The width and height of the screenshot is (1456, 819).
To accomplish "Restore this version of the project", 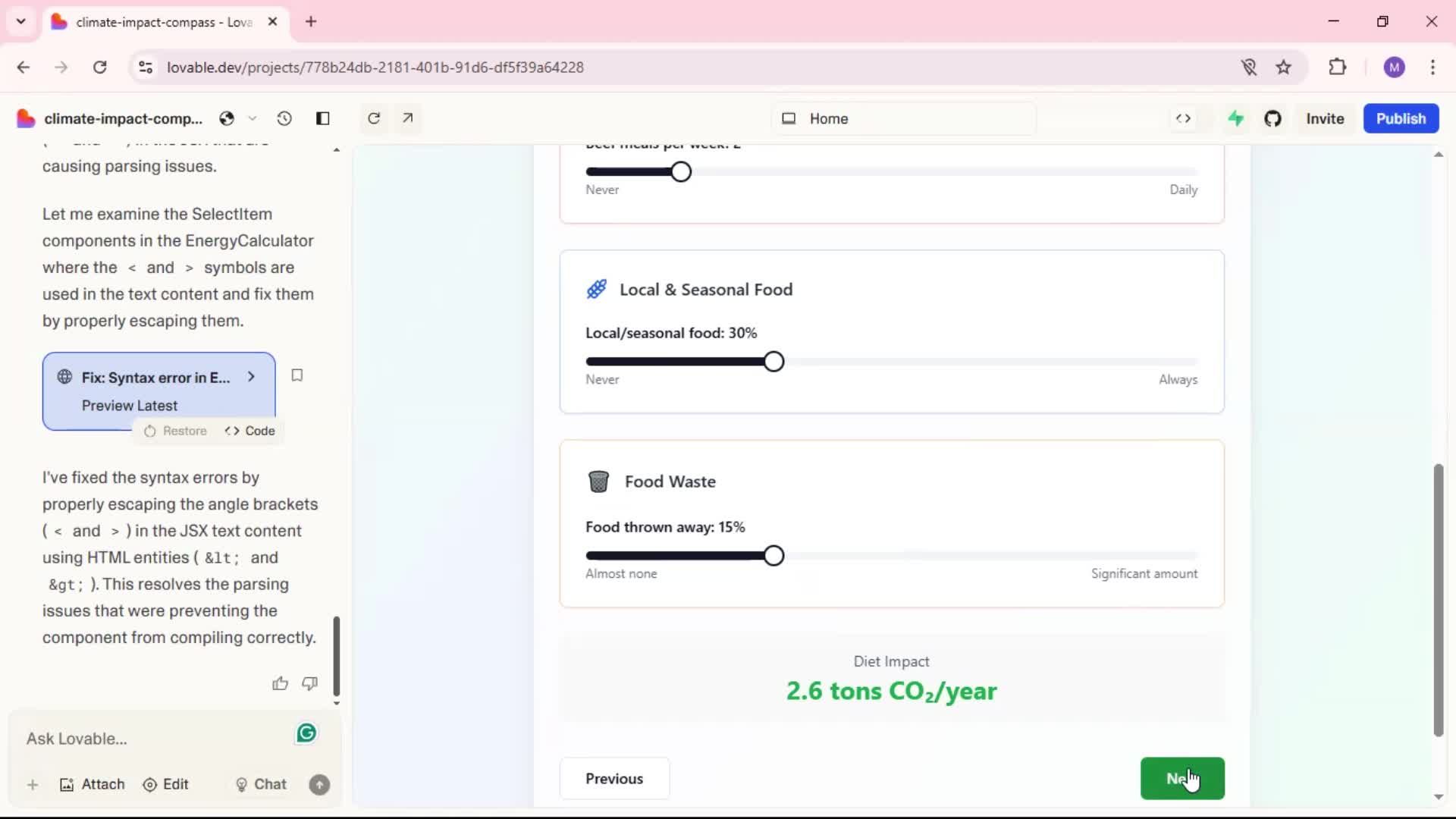I will pyautogui.click(x=175, y=431).
